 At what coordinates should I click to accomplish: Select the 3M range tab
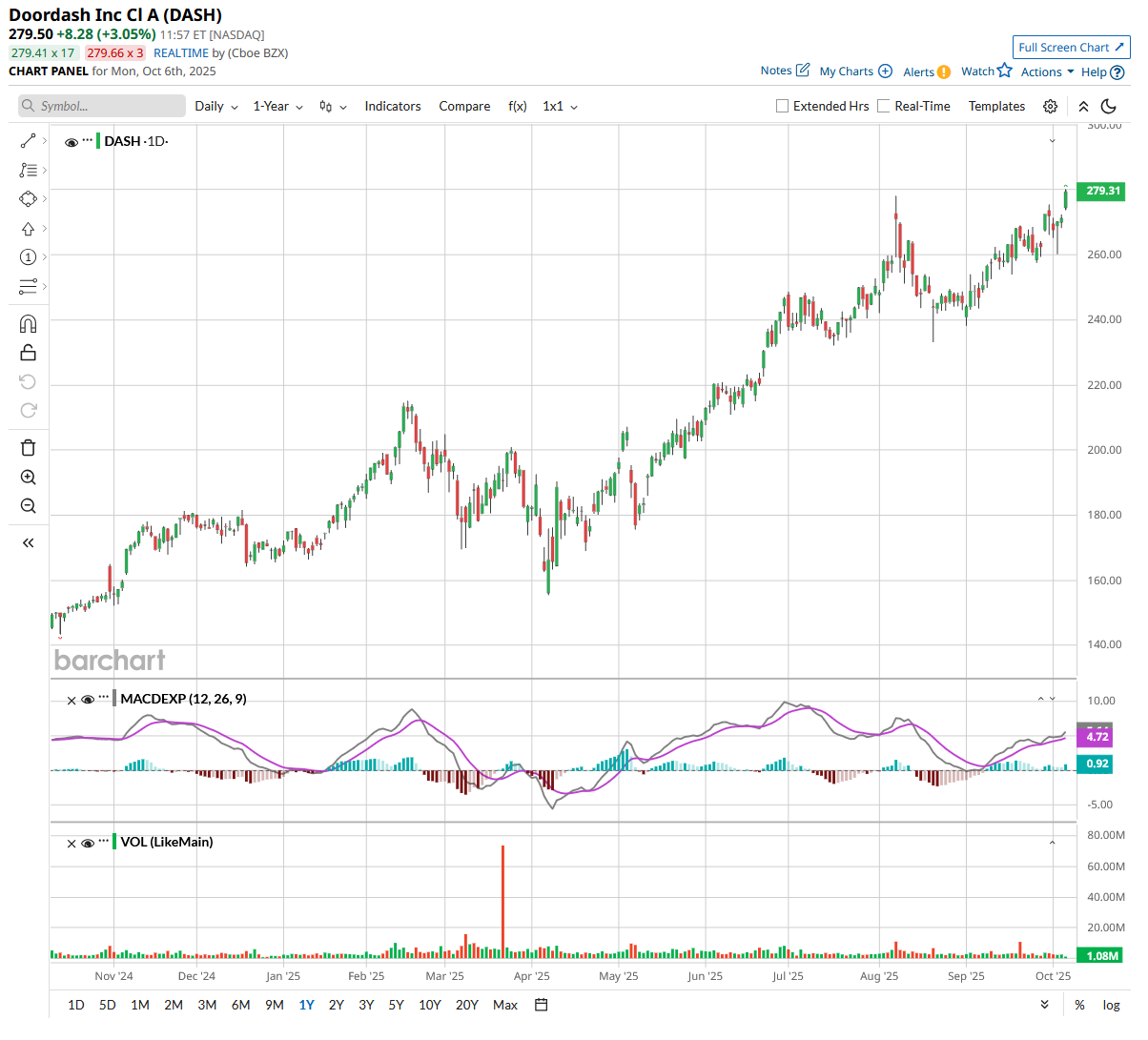click(x=207, y=1005)
